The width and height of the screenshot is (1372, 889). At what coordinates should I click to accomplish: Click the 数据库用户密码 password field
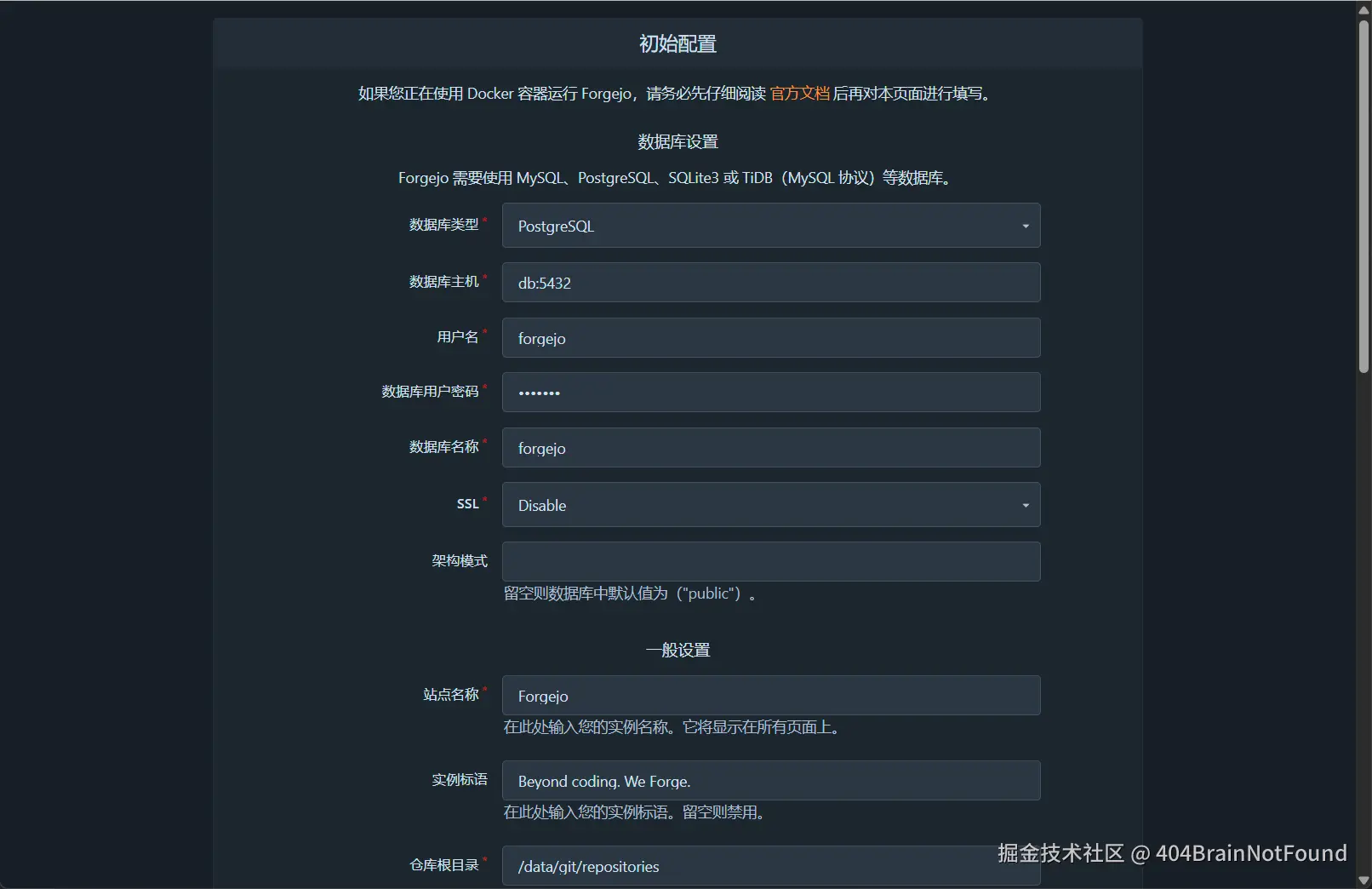[x=771, y=393]
